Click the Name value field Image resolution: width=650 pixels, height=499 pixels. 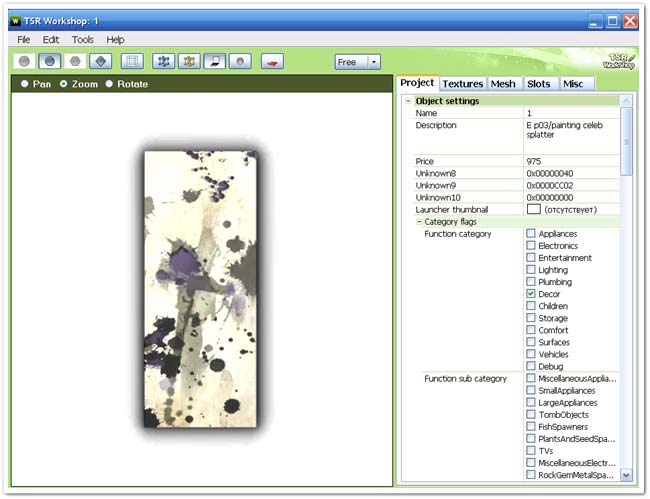point(572,113)
